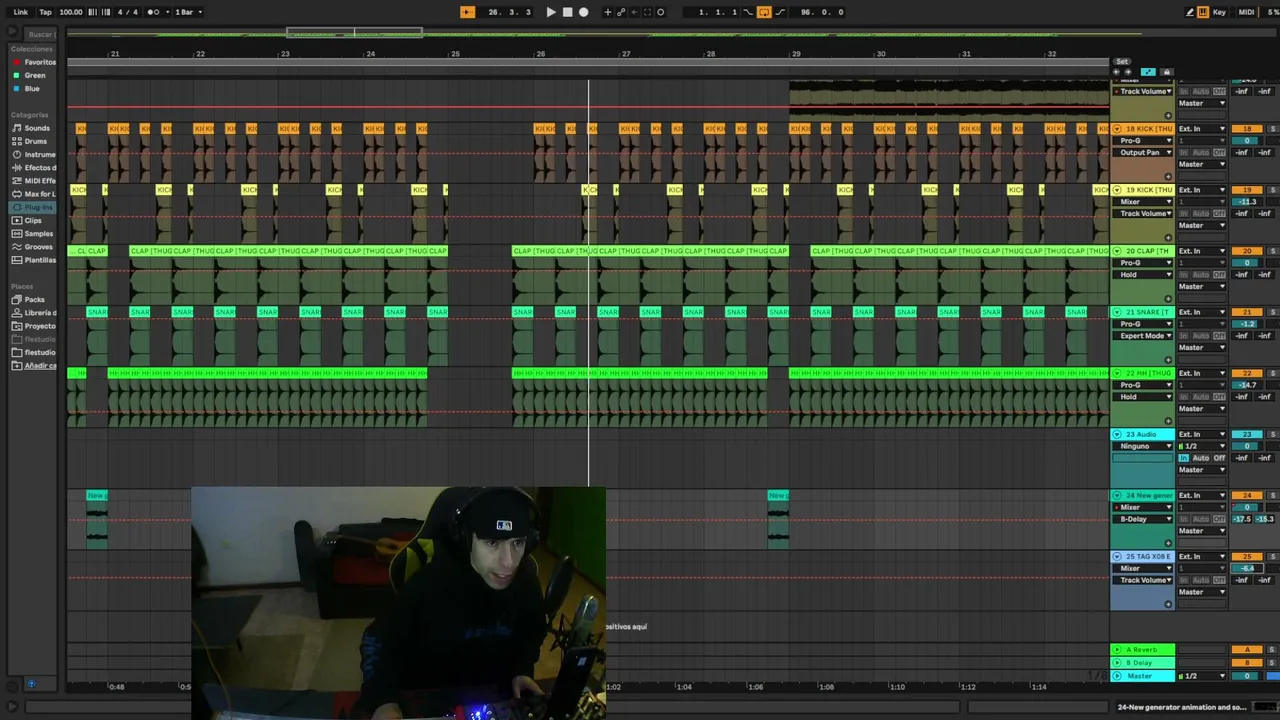
Task: Click the Stop transport button
Action: (567, 12)
